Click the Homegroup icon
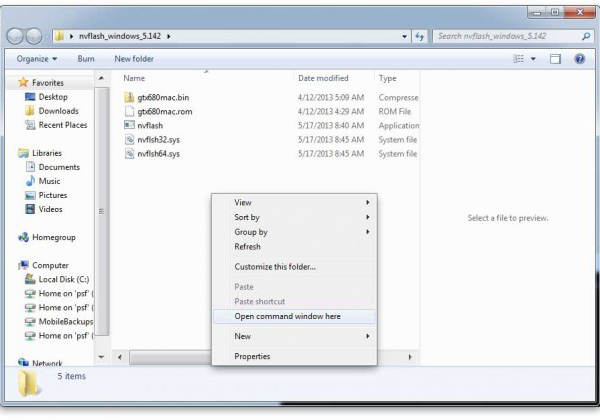Image resolution: width=600 pixels, height=420 pixels. tap(23, 237)
